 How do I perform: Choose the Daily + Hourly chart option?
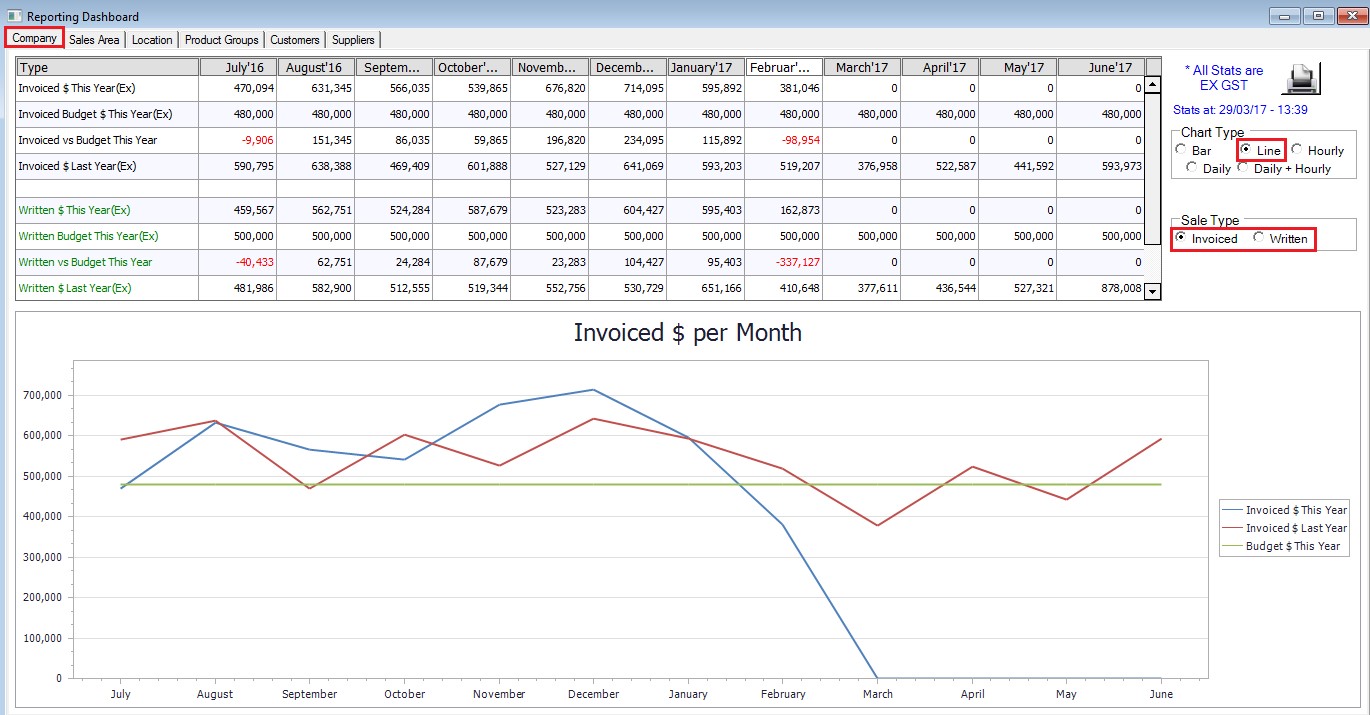pos(1244,168)
